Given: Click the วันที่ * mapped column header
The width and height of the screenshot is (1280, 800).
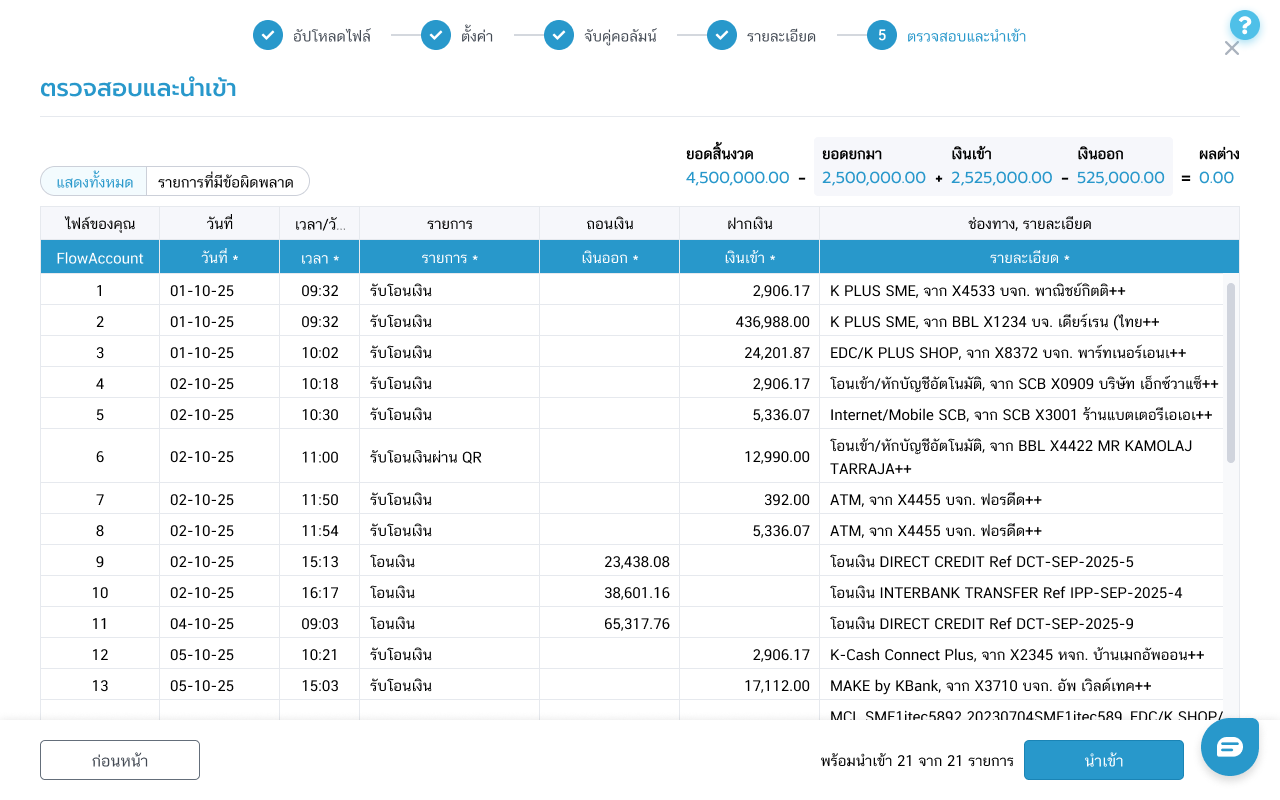Looking at the screenshot, I should [219, 258].
